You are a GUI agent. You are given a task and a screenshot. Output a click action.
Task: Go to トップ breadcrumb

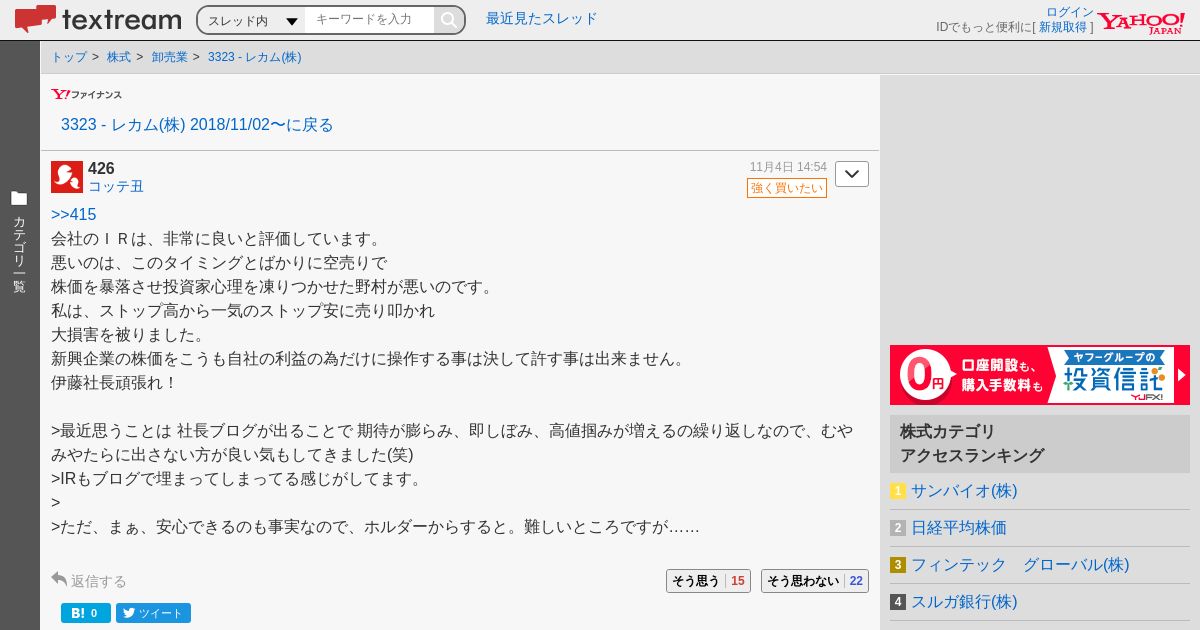[x=69, y=57]
